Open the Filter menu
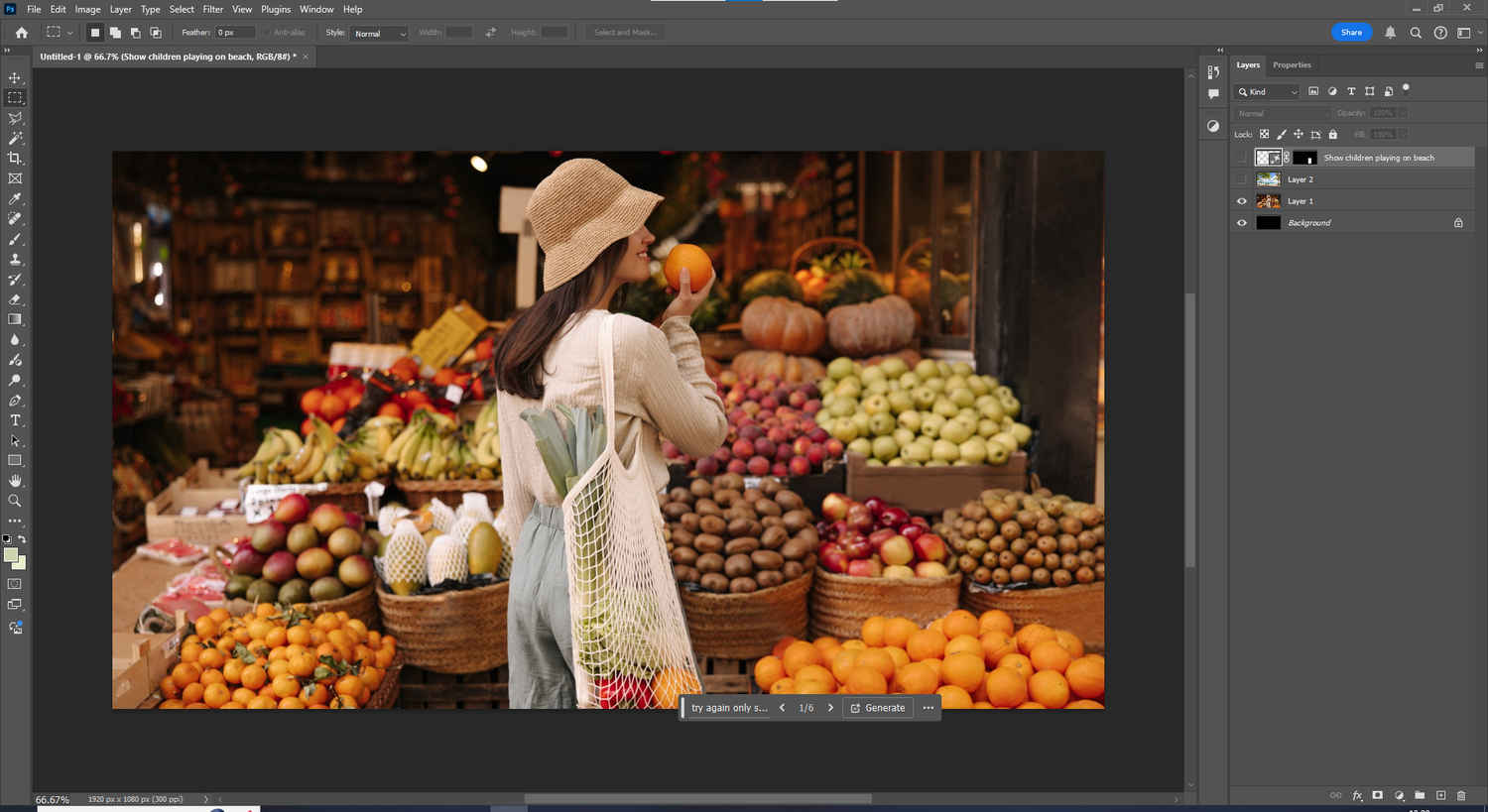Viewport: 1488px width, 812px height. click(213, 9)
